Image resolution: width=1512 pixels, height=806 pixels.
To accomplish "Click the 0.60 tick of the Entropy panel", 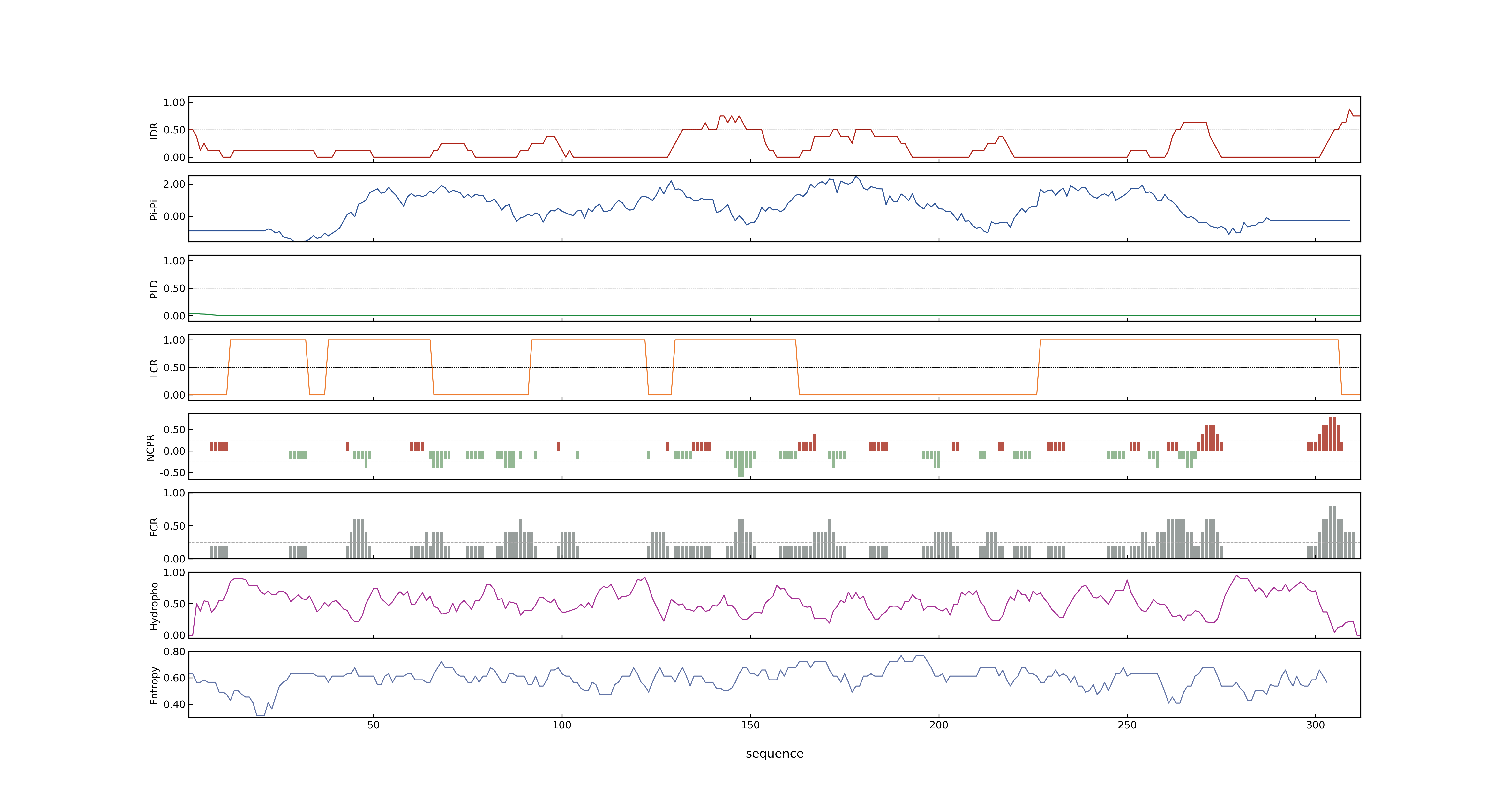I will coord(174,678).
